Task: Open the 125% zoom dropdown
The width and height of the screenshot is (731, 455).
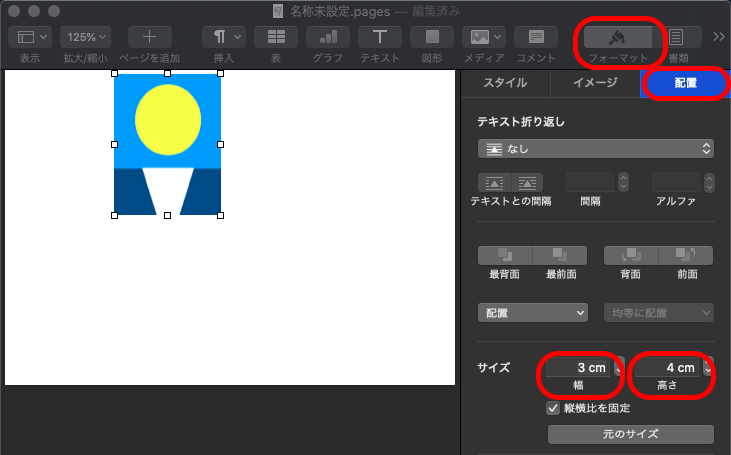Action: 85,37
